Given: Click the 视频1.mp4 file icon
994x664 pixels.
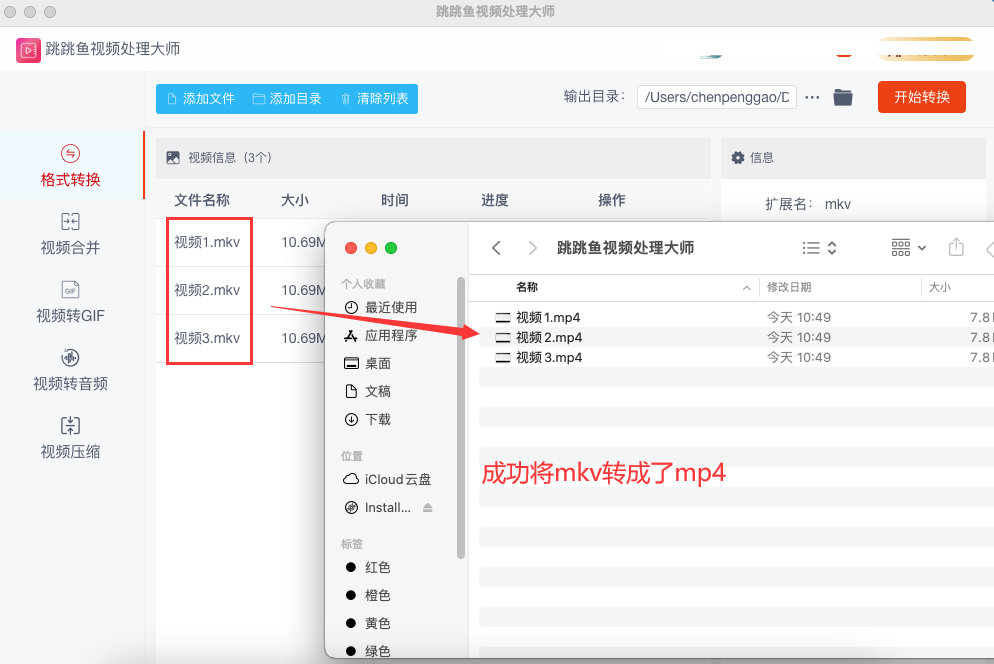Looking at the screenshot, I should pyautogui.click(x=503, y=318).
